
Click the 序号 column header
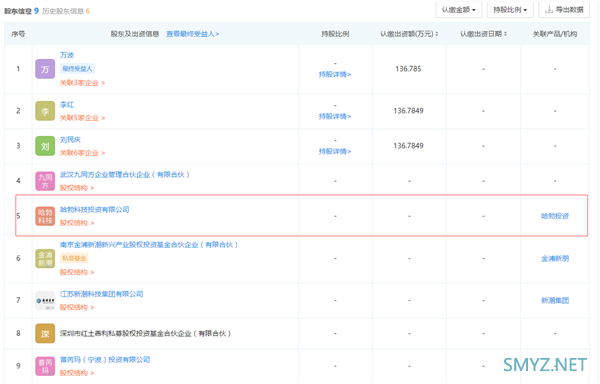[x=18, y=34]
